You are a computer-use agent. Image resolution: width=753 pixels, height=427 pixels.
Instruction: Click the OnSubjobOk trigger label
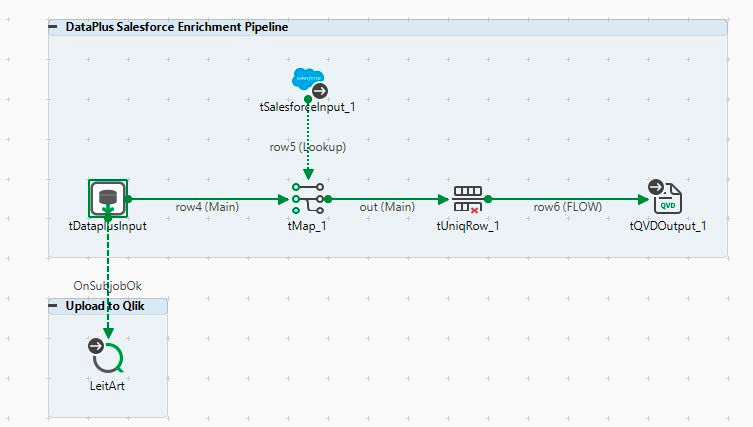108,286
